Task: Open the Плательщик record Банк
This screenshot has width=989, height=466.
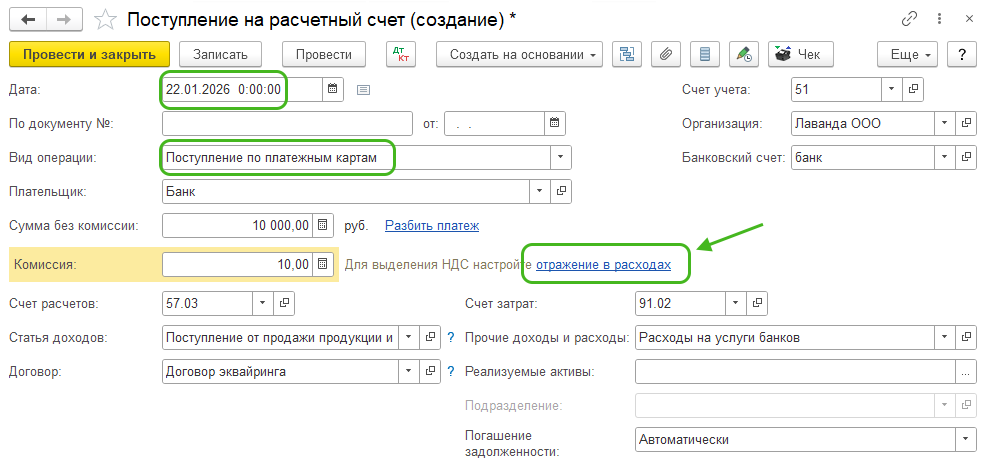Action: [561, 190]
